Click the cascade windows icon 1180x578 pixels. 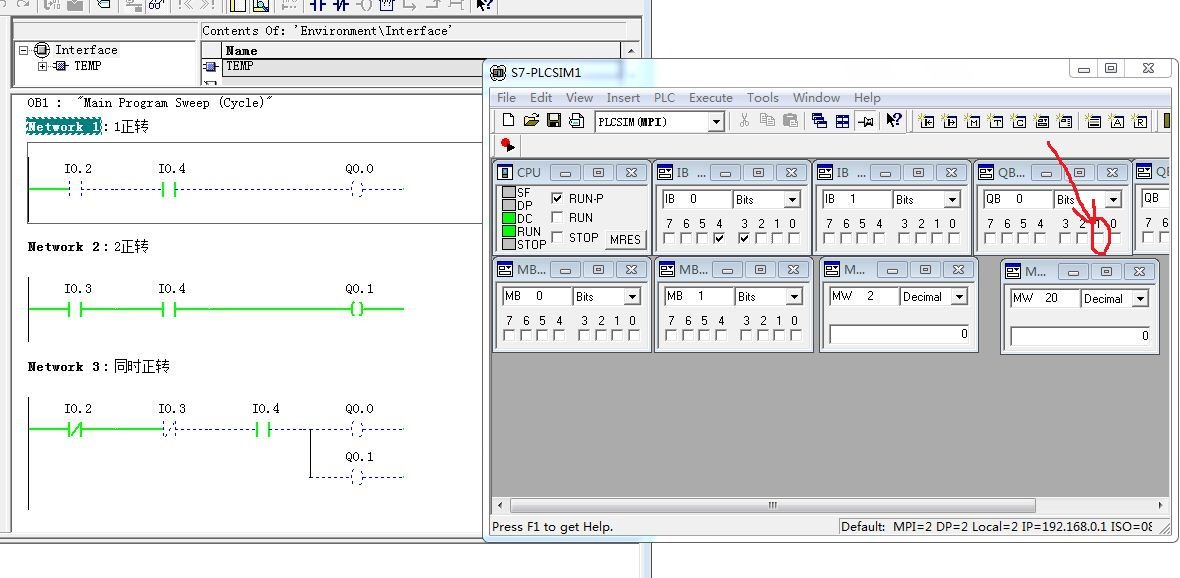819,121
